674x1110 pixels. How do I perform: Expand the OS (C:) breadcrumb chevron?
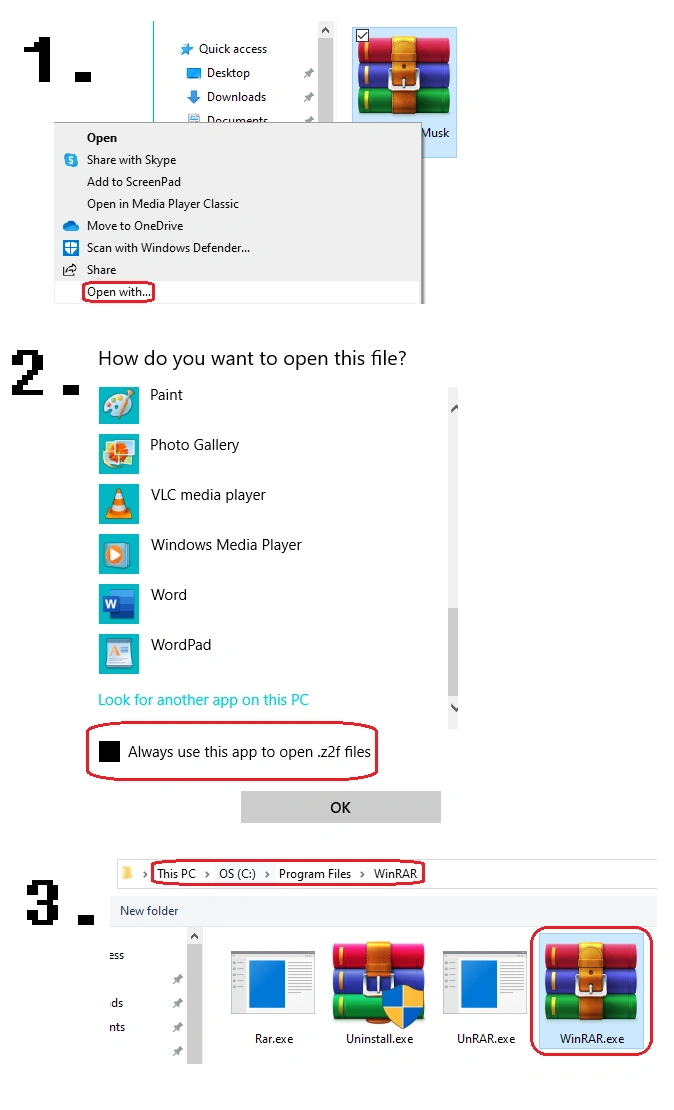pyautogui.click(x=267, y=874)
